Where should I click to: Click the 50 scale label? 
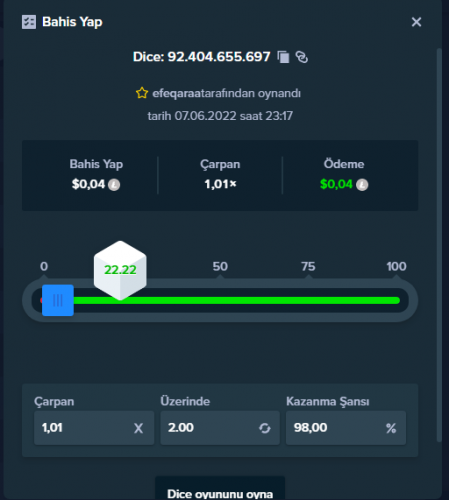point(220,267)
